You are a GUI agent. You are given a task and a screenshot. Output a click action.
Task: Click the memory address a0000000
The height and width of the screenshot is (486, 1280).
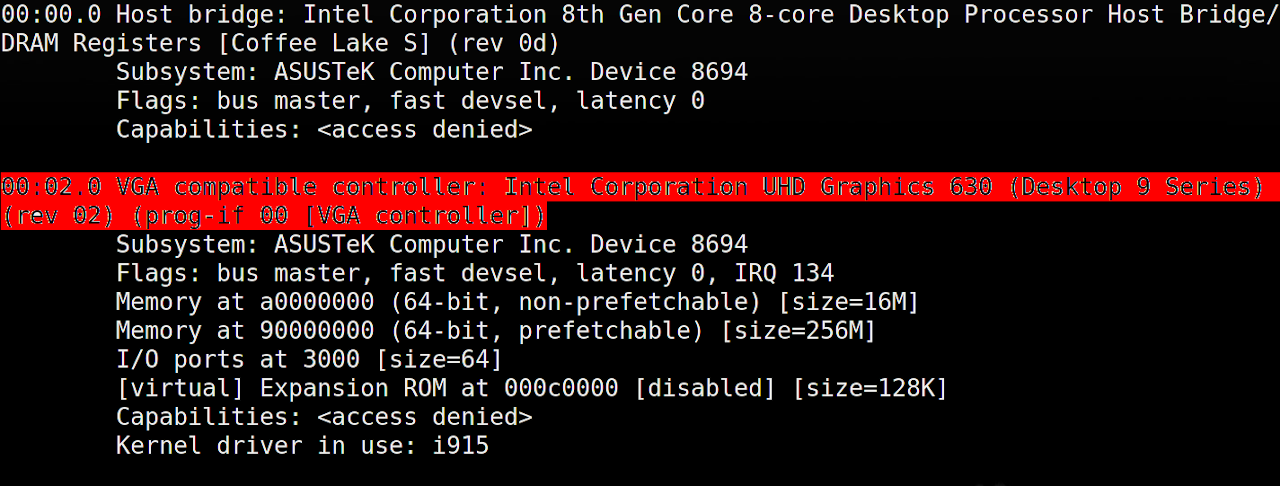click(x=317, y=302)
